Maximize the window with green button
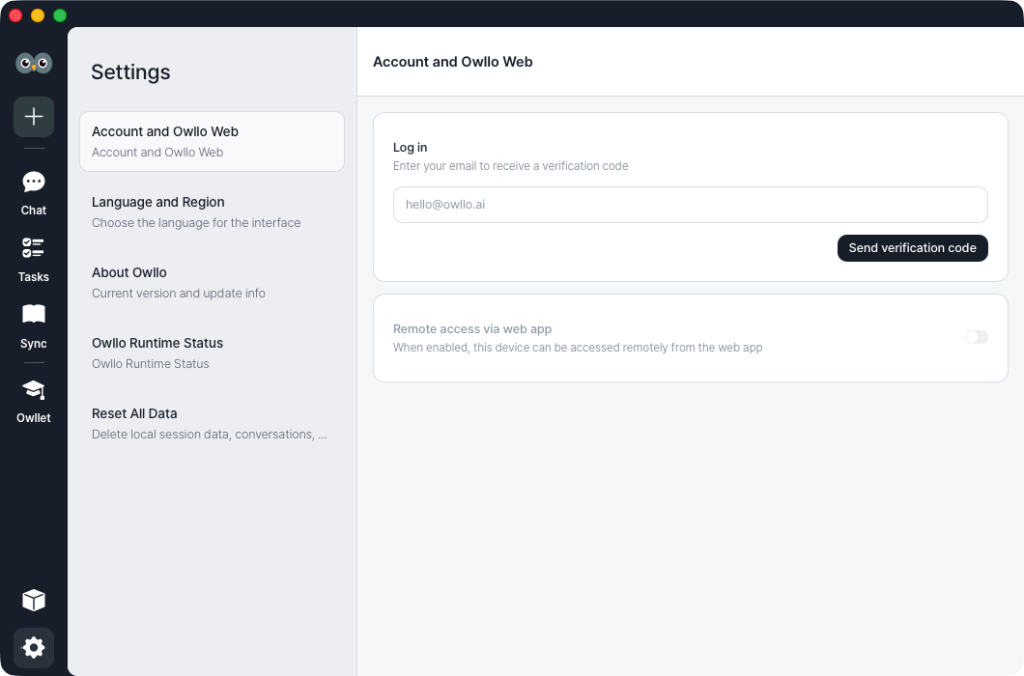 (x=60, y=15)
